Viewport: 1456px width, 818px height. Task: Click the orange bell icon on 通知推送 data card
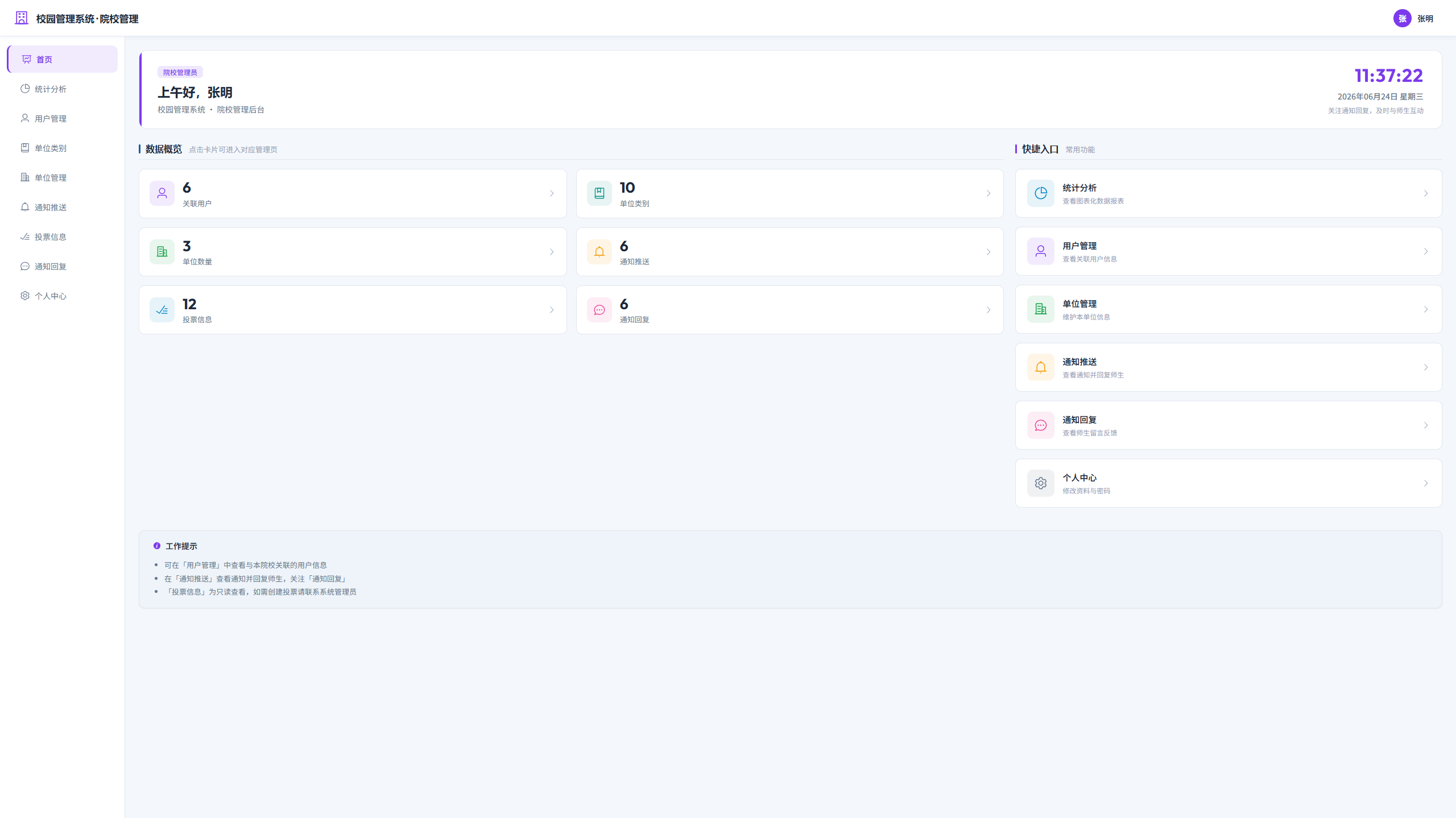599,252
